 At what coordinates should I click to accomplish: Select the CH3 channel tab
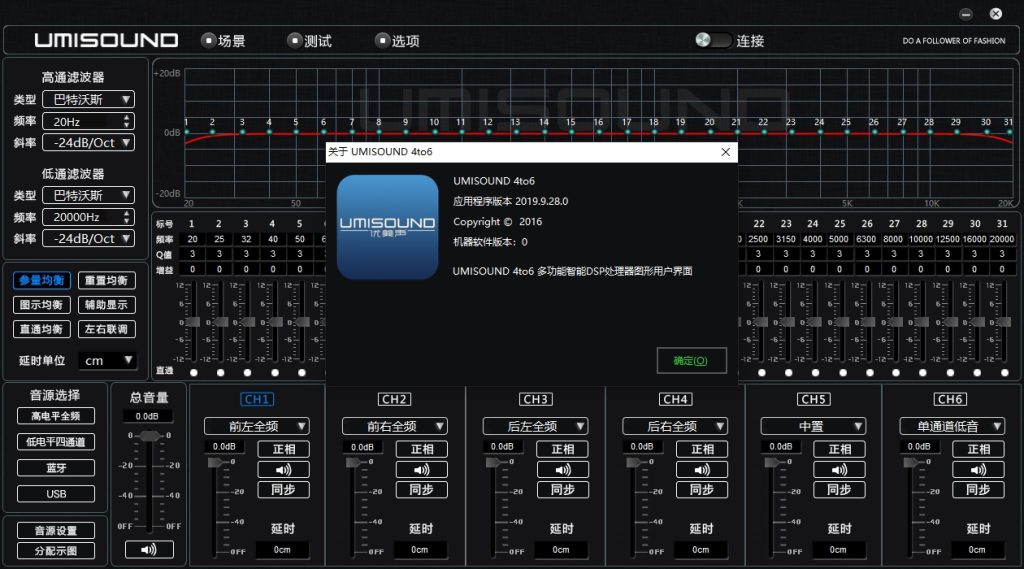click(536, 399)
